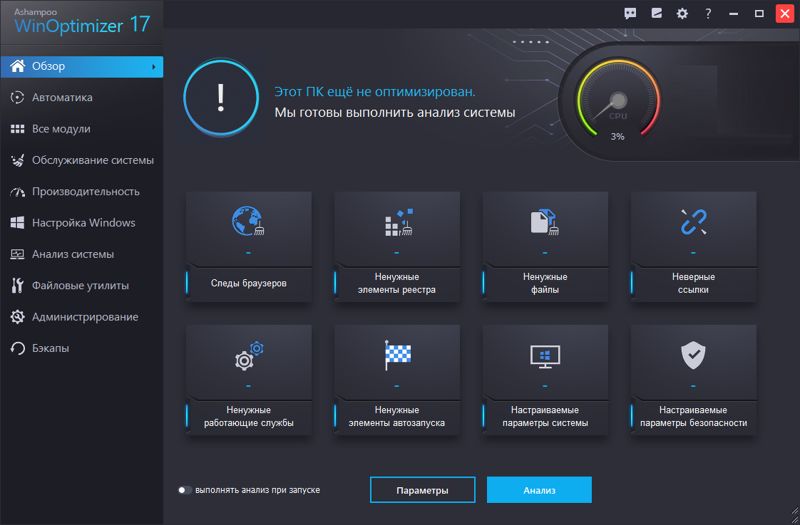Viewport: 800px width, 525px height.
Task: Open Ненужные элементы реестра tile label
Action: (x=396, y=283)
